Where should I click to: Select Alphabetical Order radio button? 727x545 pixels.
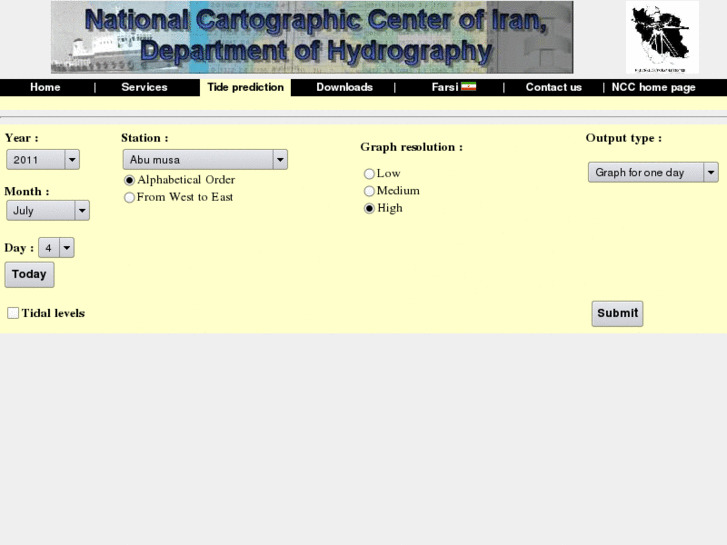tap(129, 180)
